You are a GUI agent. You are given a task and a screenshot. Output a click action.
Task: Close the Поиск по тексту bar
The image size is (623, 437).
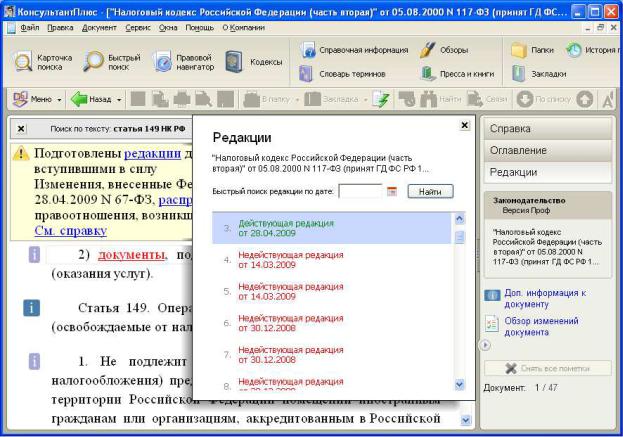21,129
